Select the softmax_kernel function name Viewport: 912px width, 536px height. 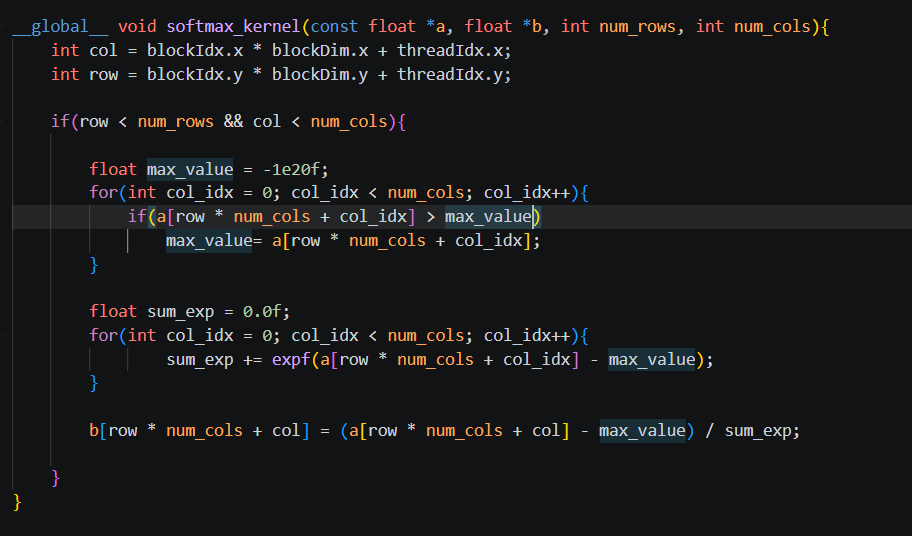click(233, 27)
